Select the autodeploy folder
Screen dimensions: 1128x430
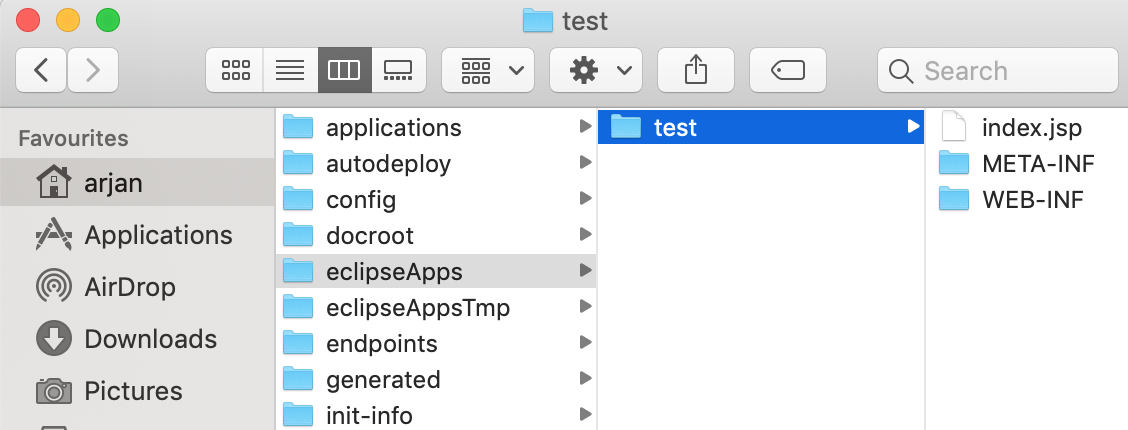pyautogui.click(x=388, y=163)
